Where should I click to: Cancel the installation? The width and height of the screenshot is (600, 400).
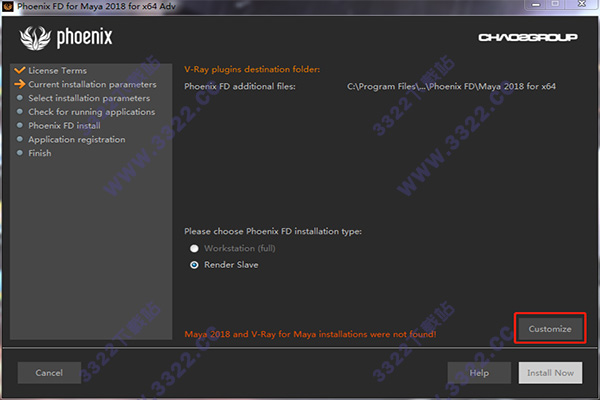pos(49,372)
